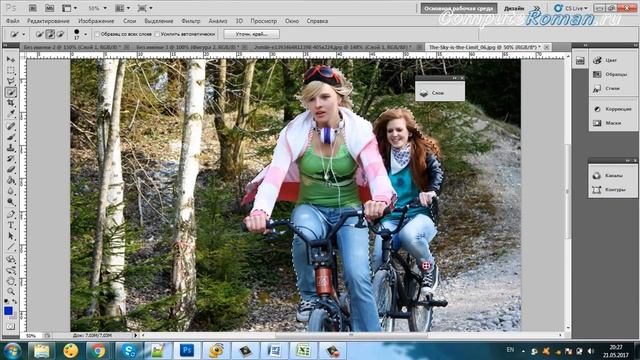Viewport: 640px width, 360px height.
Task: Open the Фильтр menu
Action: click(x=191, y=21)
